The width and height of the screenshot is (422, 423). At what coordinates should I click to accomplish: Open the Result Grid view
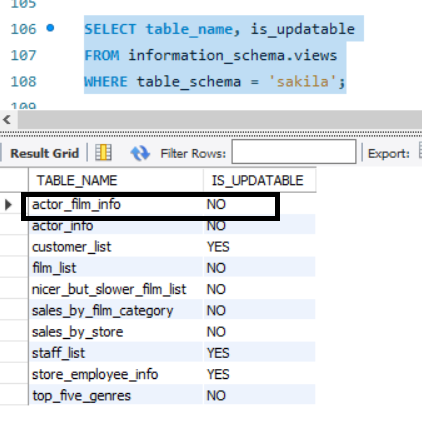pyautogui.click(x=44, y=153)
